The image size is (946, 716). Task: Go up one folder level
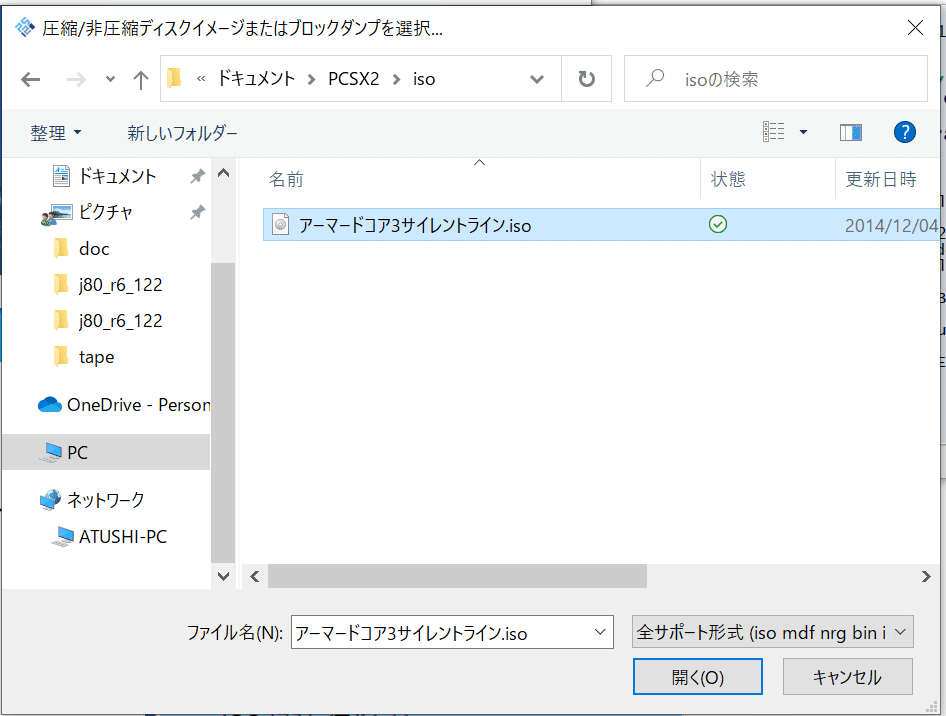tap(141, 79)
